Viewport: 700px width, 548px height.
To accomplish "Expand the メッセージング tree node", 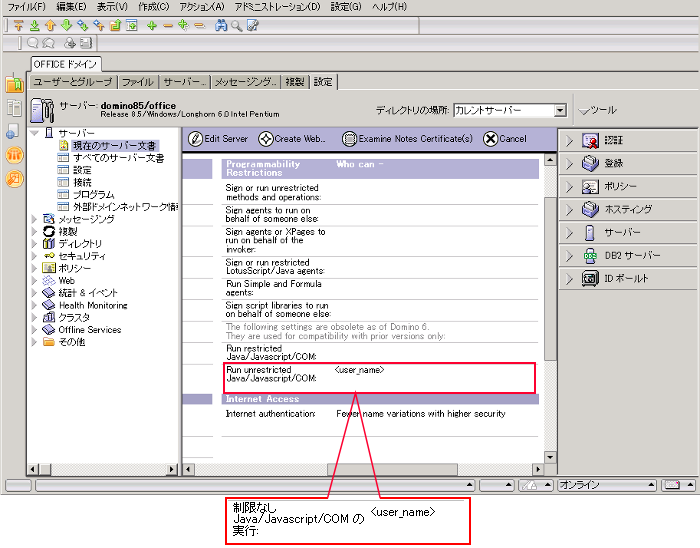I will point(36,219).
